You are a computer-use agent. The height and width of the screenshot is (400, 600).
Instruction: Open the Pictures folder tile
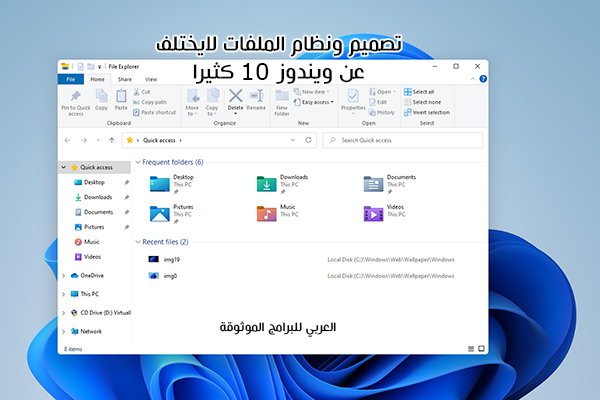171,214
